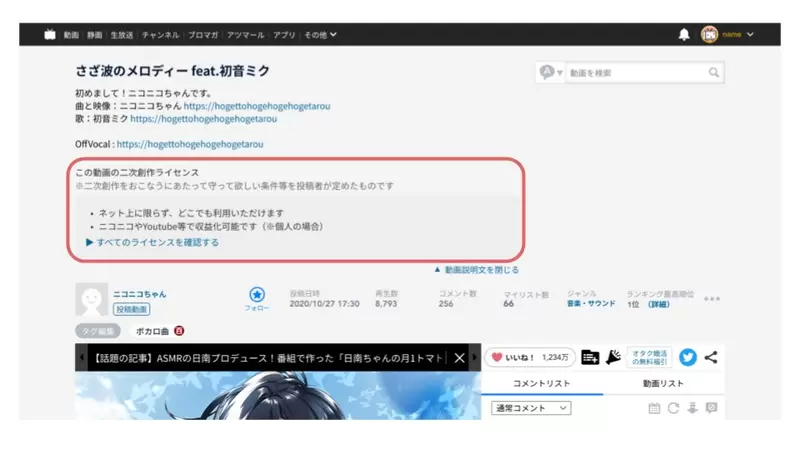Click the Niconico TV logo icon

pos(49,34)
